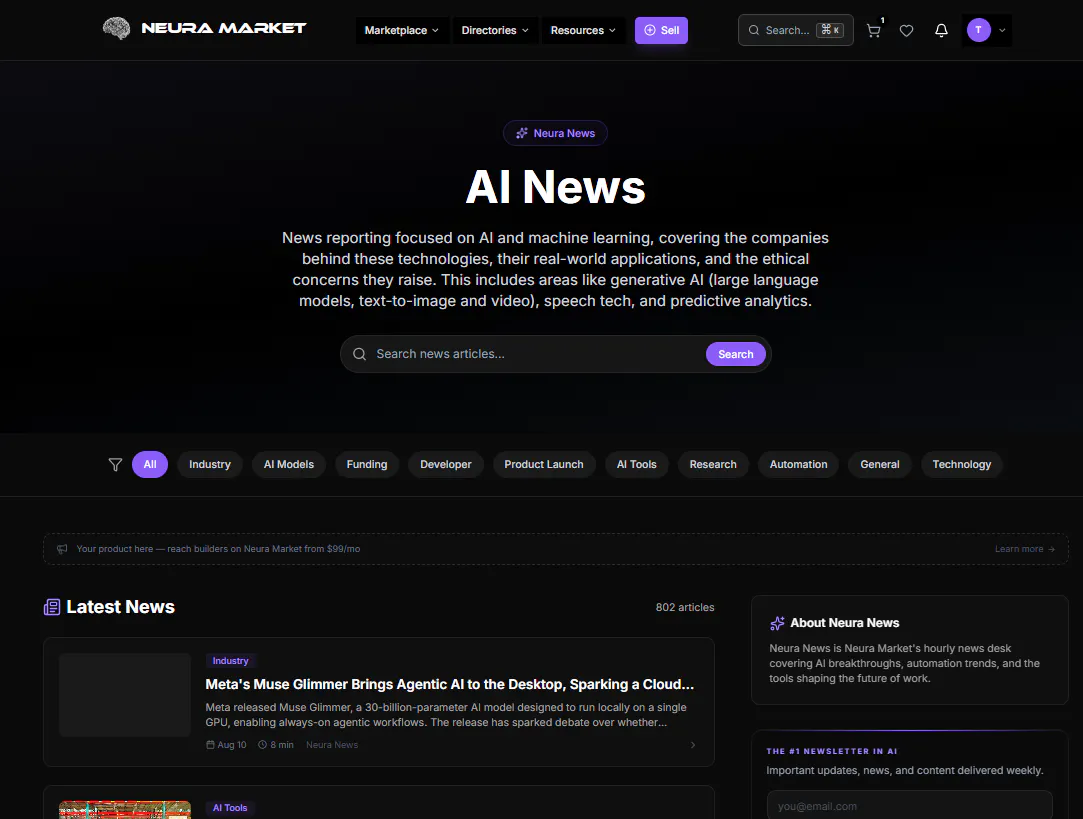Filter news by Developer
This screenshot has width=1083, height=819.
point(445,465)
